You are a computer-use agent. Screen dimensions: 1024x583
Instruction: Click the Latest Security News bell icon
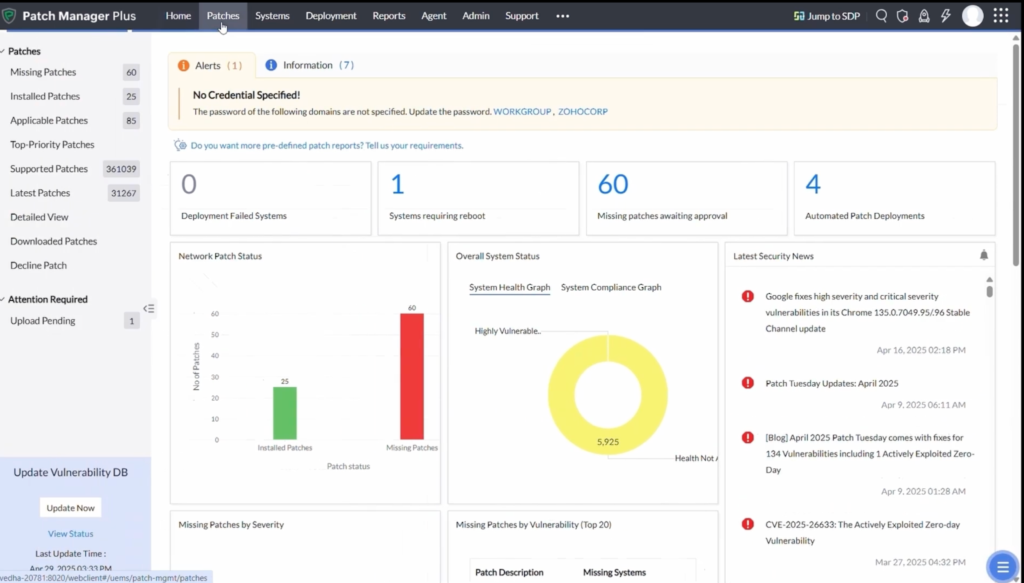(x=983, y=256)
